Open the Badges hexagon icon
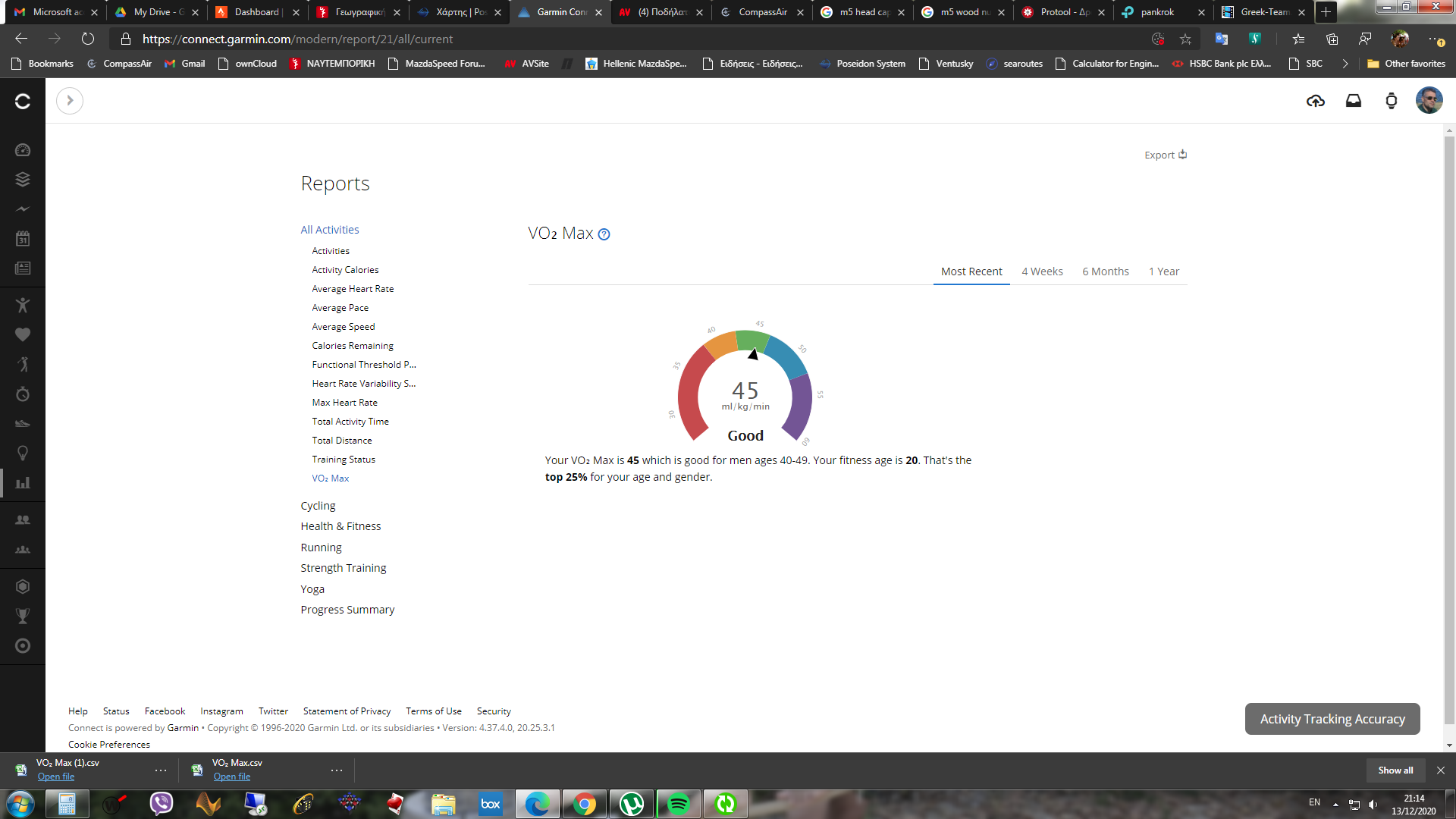The image size is (1456, 819). pos(23,586)
